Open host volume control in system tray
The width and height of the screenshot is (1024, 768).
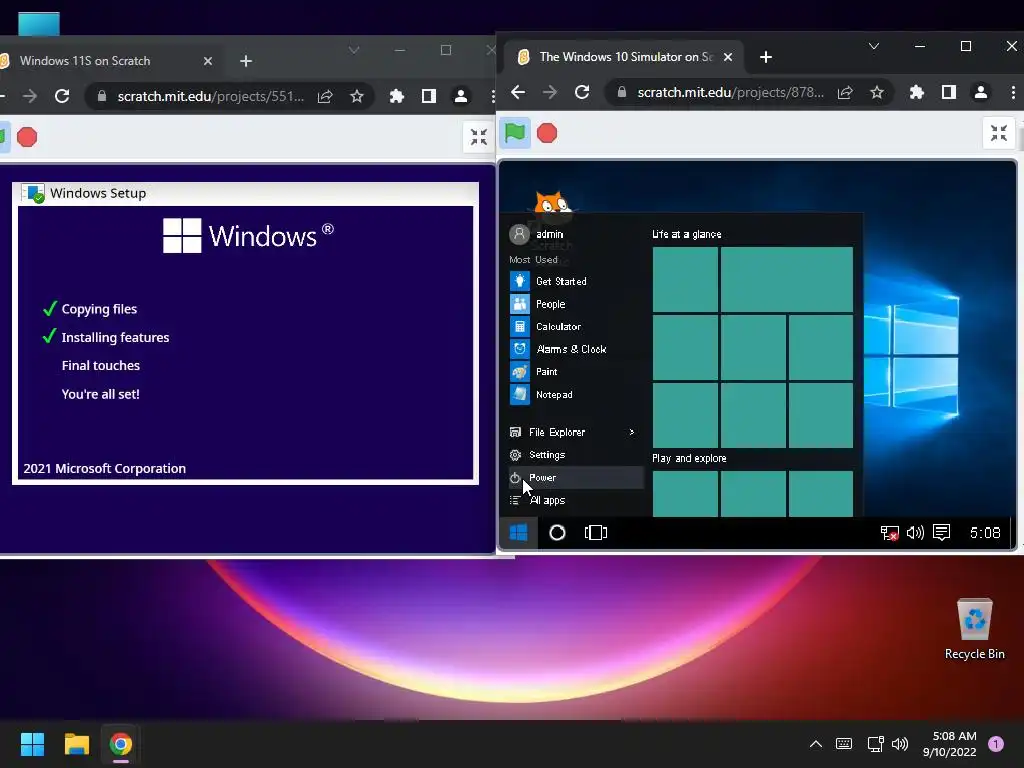point(900,744)
